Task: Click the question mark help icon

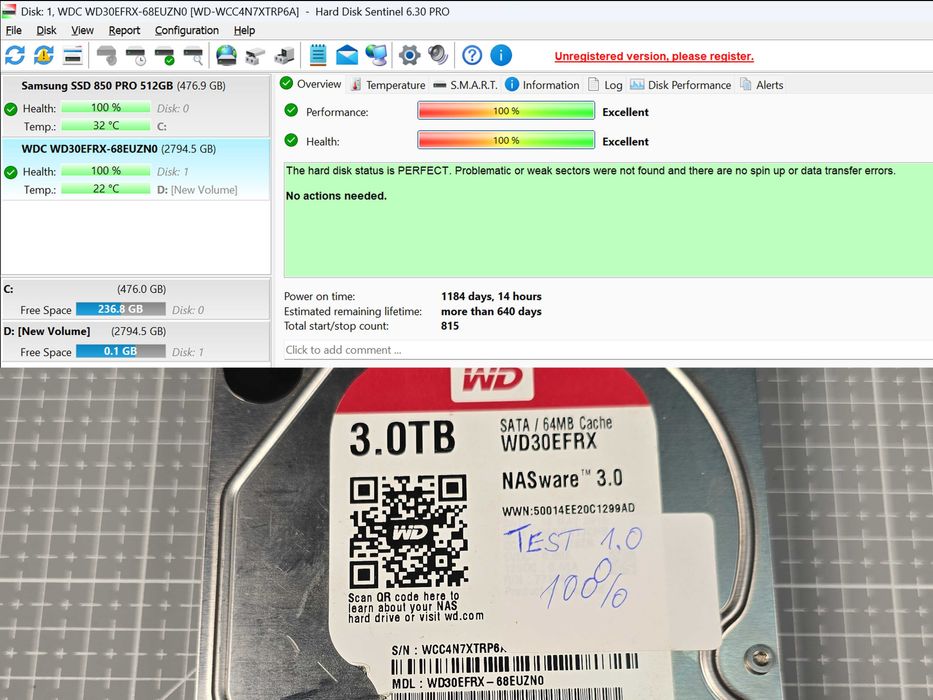Action: pyautogui.click(x=472, y=55)
